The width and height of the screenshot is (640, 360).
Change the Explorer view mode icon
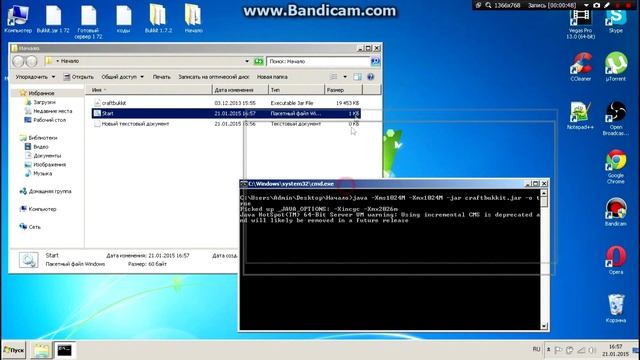click(333, 77)
